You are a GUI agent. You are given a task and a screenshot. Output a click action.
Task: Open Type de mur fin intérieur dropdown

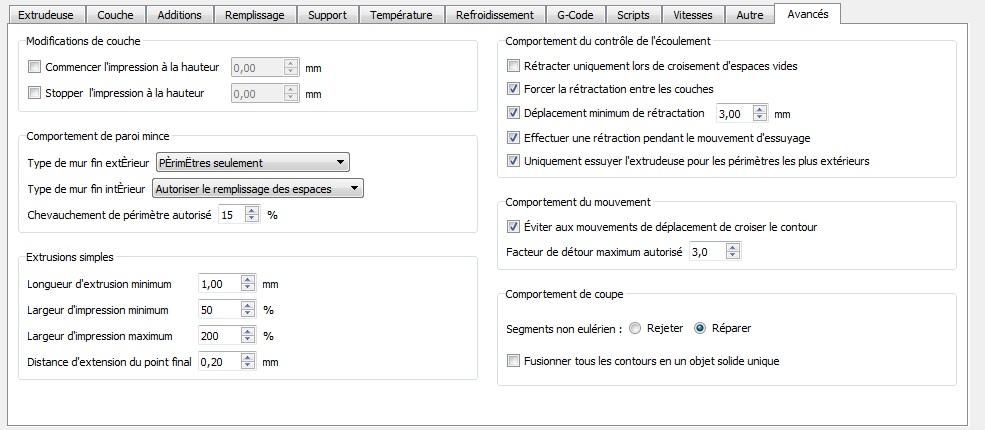tap(257, 188)
